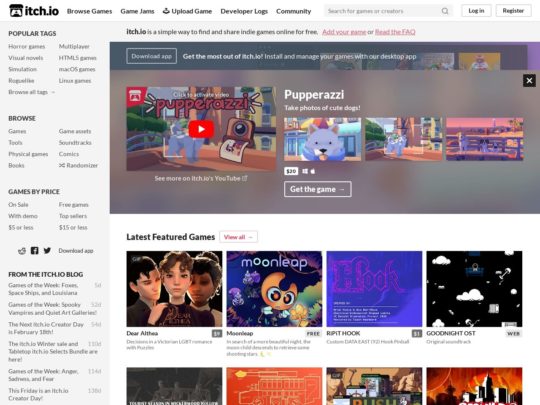Focus the search for games field
This screenshot has height=405, width=540.
[382, 11]
